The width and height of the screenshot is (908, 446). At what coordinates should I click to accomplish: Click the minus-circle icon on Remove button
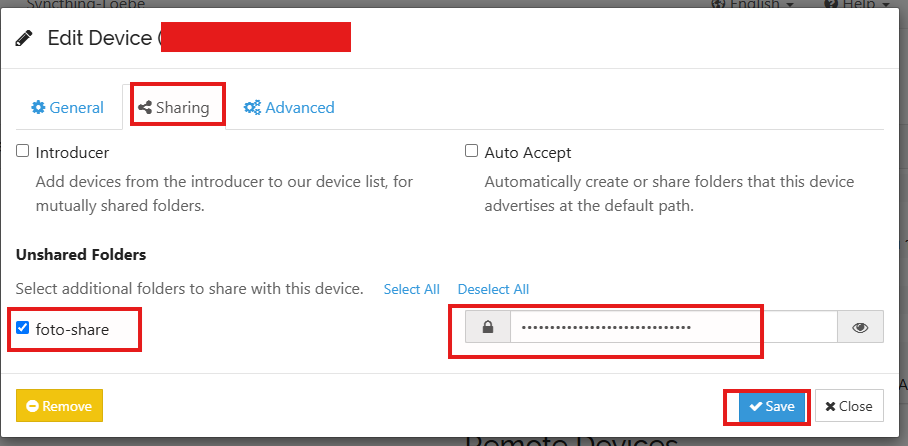[x=32, y=406]
